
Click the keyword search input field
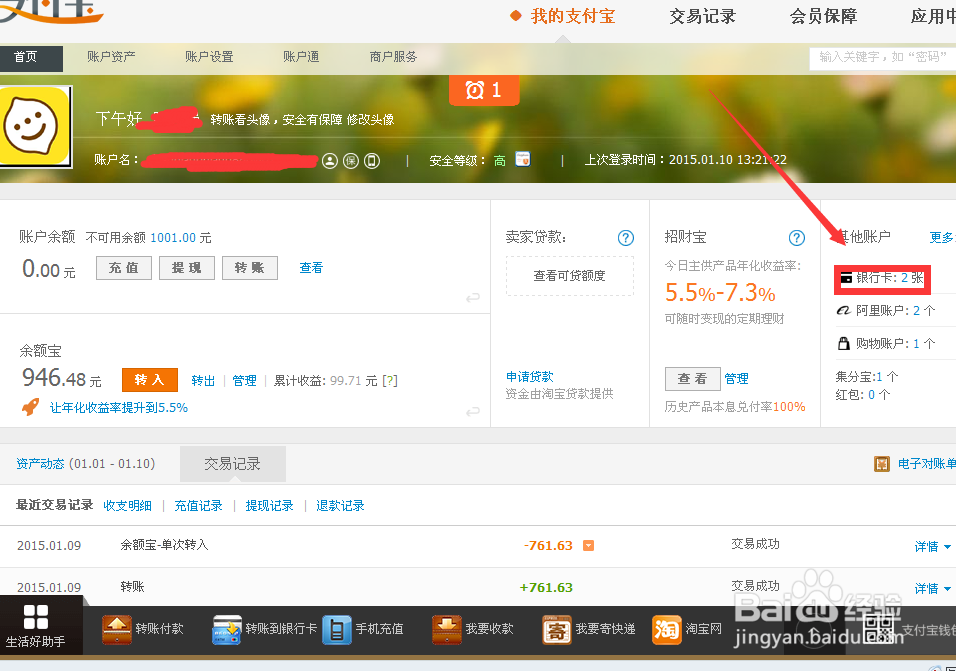[x=883, y=57]
